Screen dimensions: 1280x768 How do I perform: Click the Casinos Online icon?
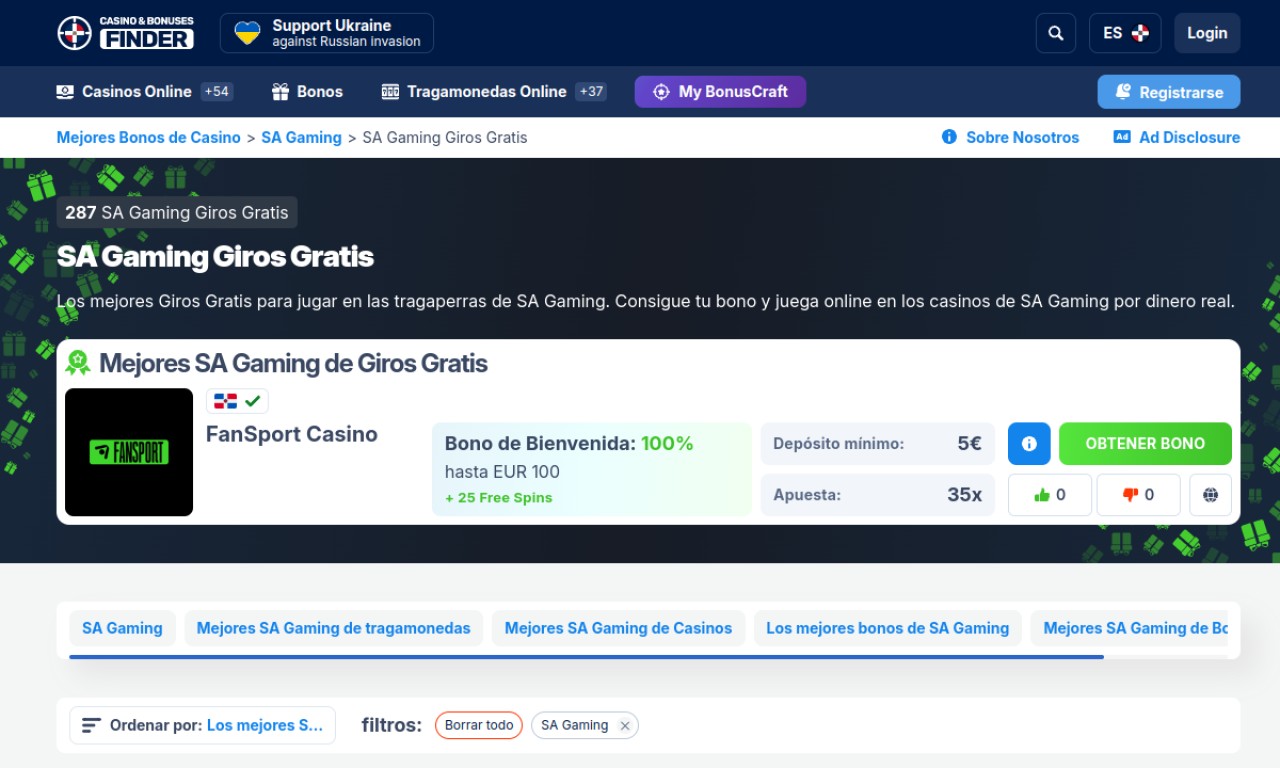pyautogui.click(x=65, y=92)
